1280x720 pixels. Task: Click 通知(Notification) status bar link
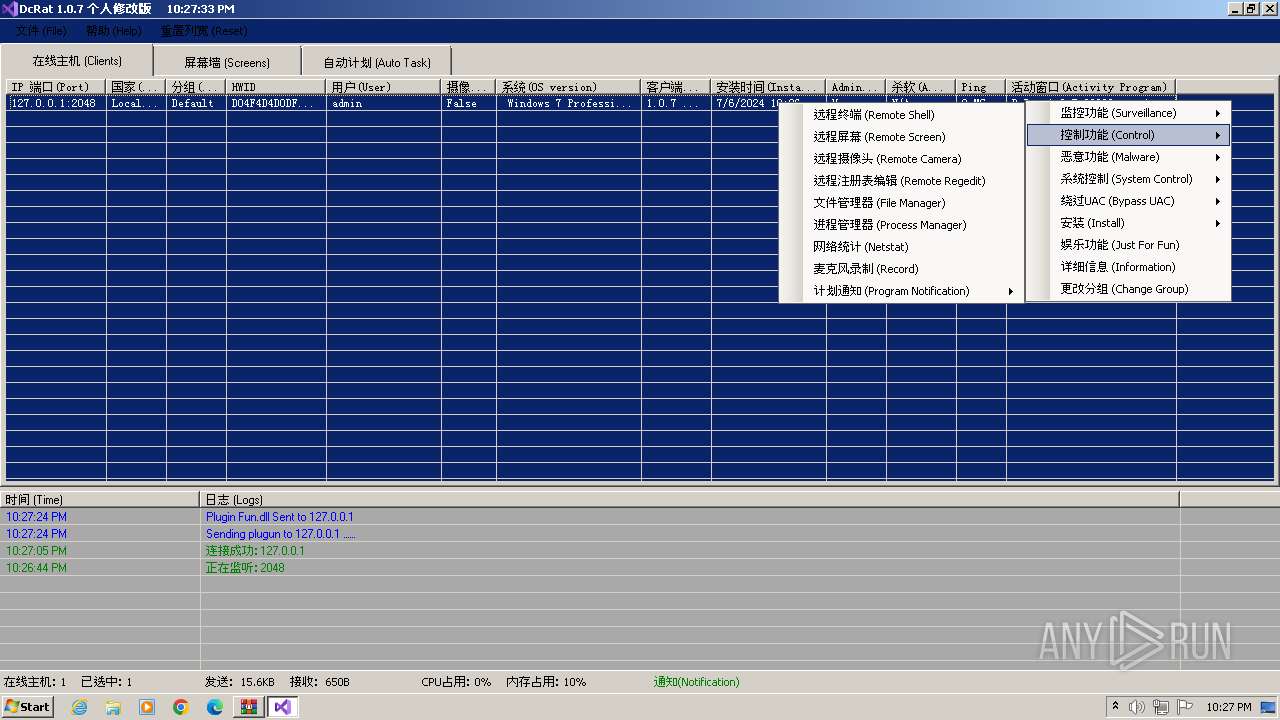(x=696, y=682)
